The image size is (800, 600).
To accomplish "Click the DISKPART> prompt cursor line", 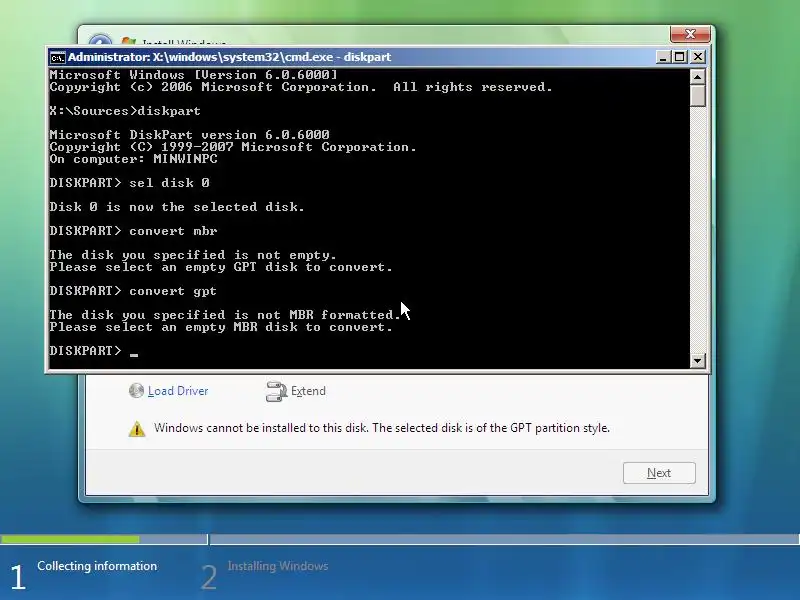I will (x=94, y=351).
